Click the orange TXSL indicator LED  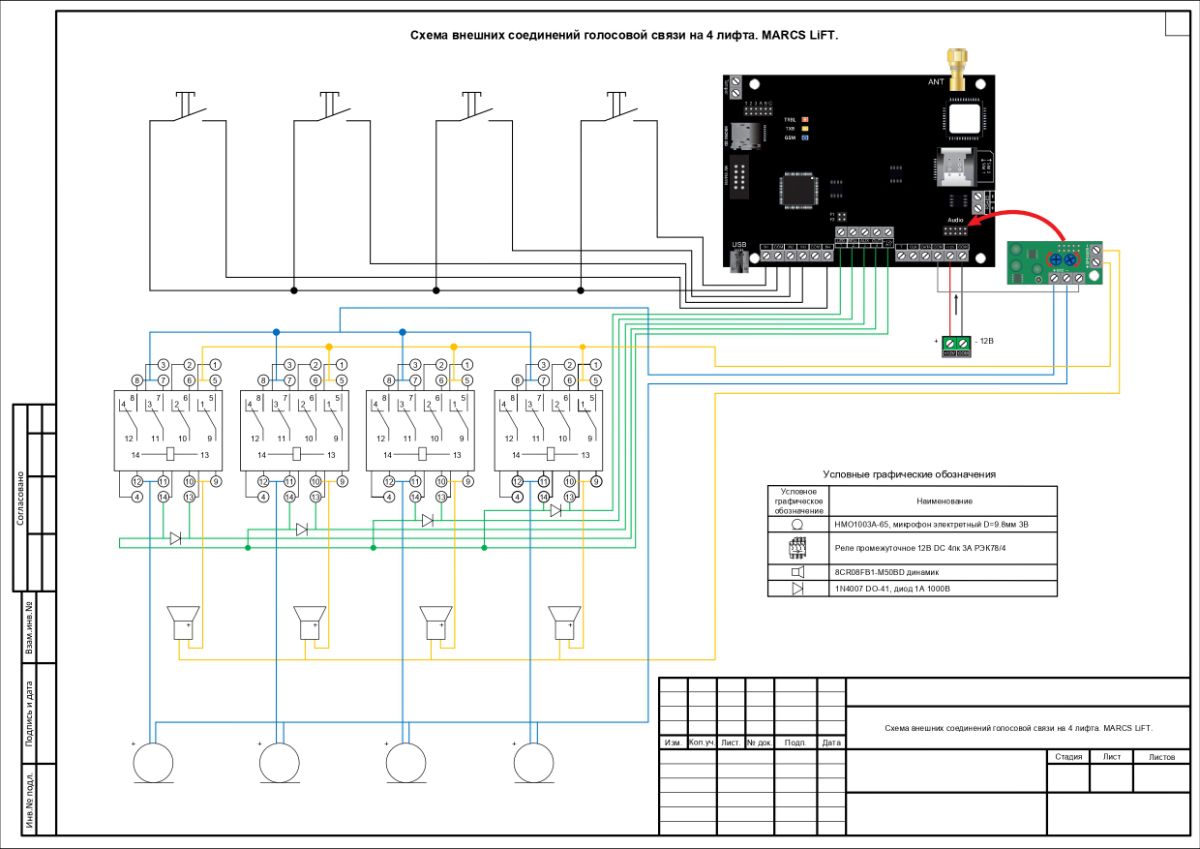(x=805, y=120)
